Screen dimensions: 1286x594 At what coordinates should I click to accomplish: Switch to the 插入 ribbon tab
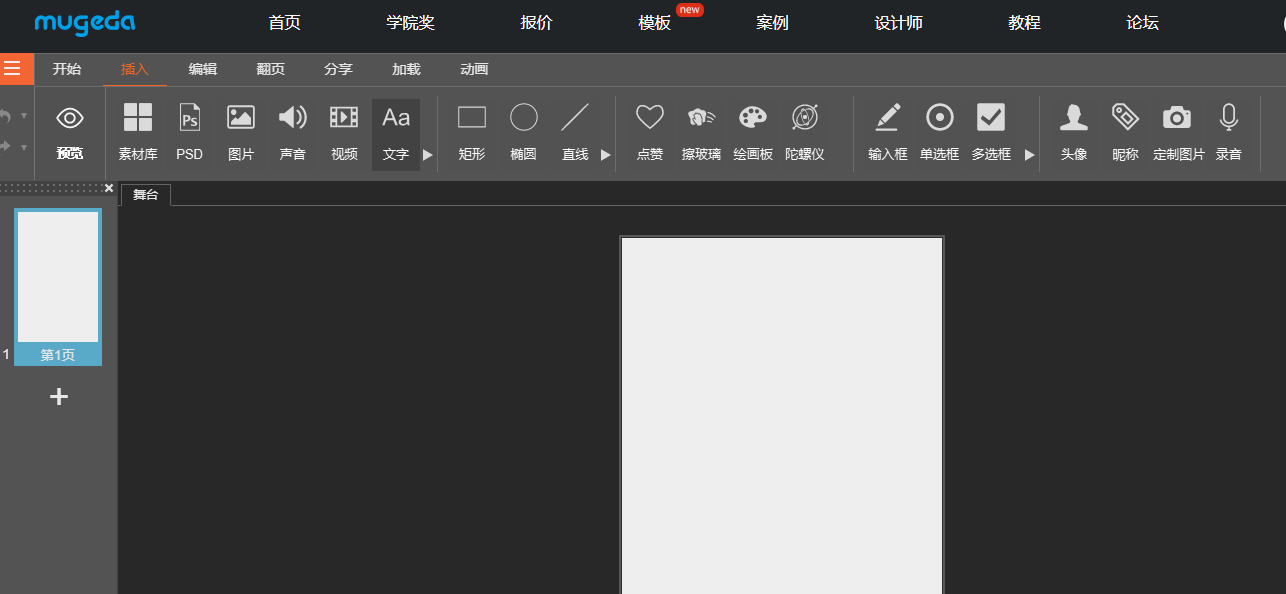pyautogui.click(x=135, y=69)
